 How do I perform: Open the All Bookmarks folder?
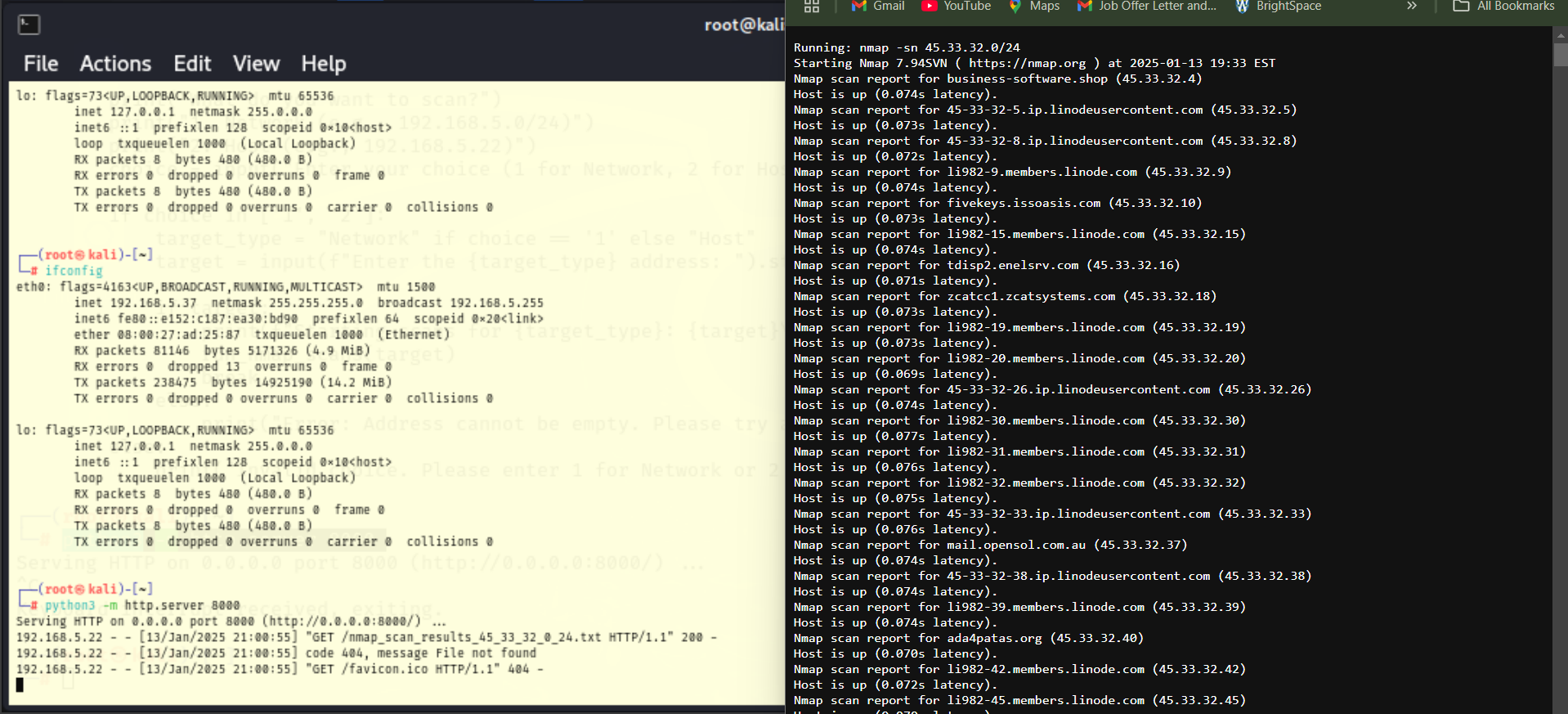[x=1503, y=6]
